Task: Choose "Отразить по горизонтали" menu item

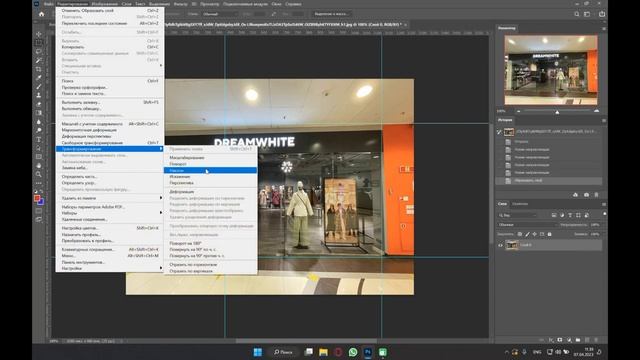Action: point(210,264)
